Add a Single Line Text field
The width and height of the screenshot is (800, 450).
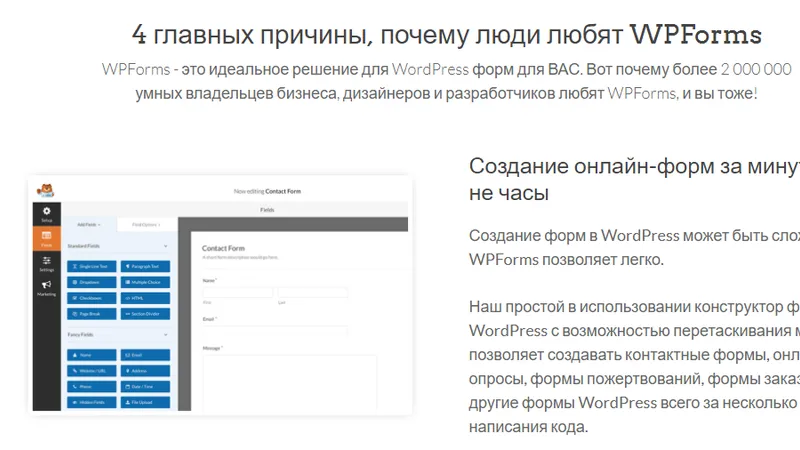click(x=92, y=266)
